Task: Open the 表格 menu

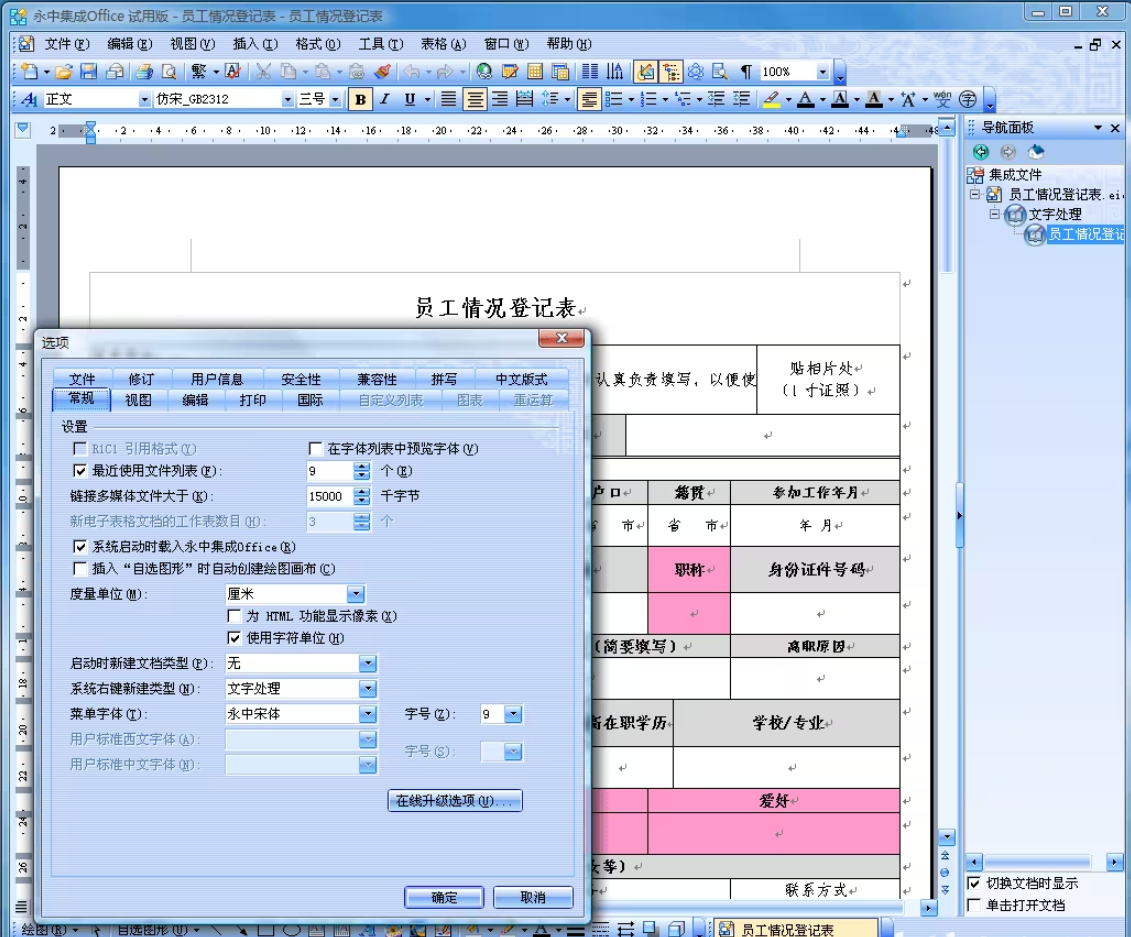Action: point(444,44)
